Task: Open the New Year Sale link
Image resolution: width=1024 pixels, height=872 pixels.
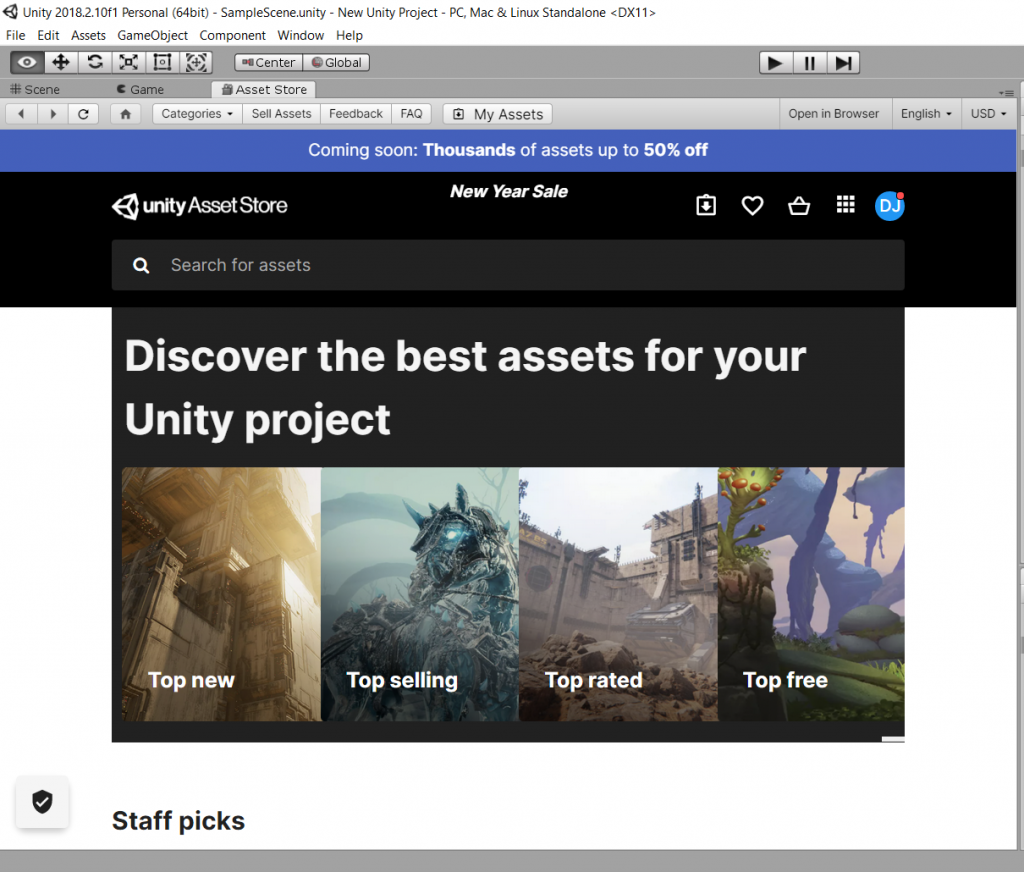Action: click(509, 191)
